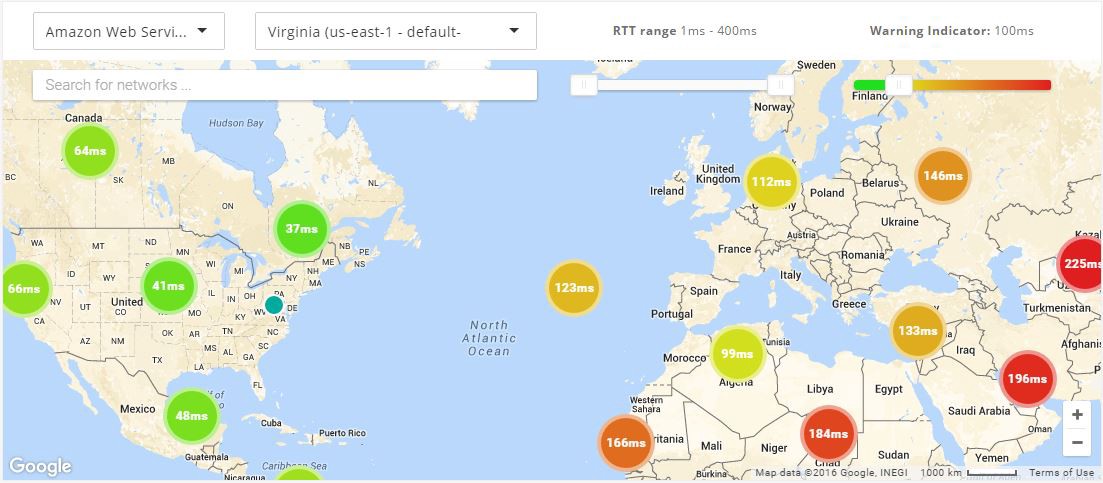Click the left RTT range slider handle
The width and height of the screenshot is (1103, 483).
click(584, 85)
